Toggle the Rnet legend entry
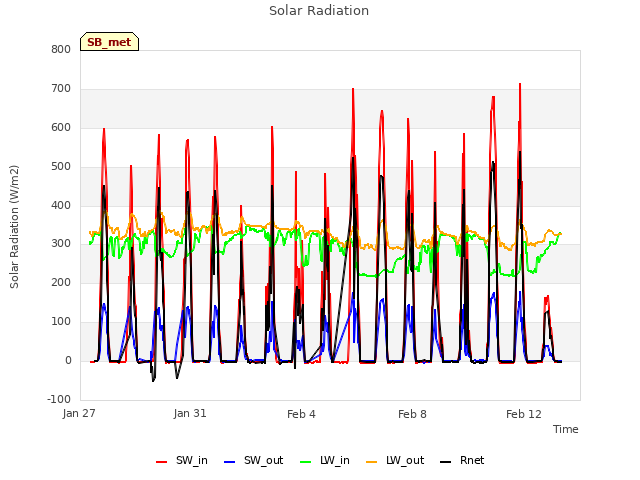640x480 pixels. click(x=462, y=460)
